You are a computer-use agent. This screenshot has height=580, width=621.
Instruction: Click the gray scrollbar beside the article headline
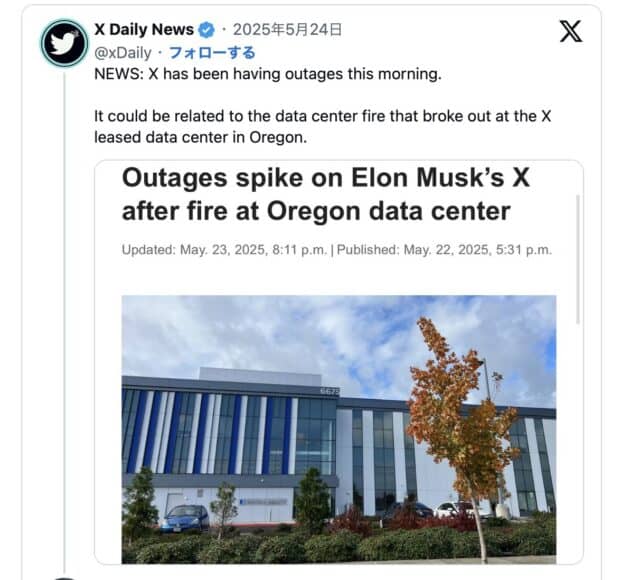(x=578, y=260)
